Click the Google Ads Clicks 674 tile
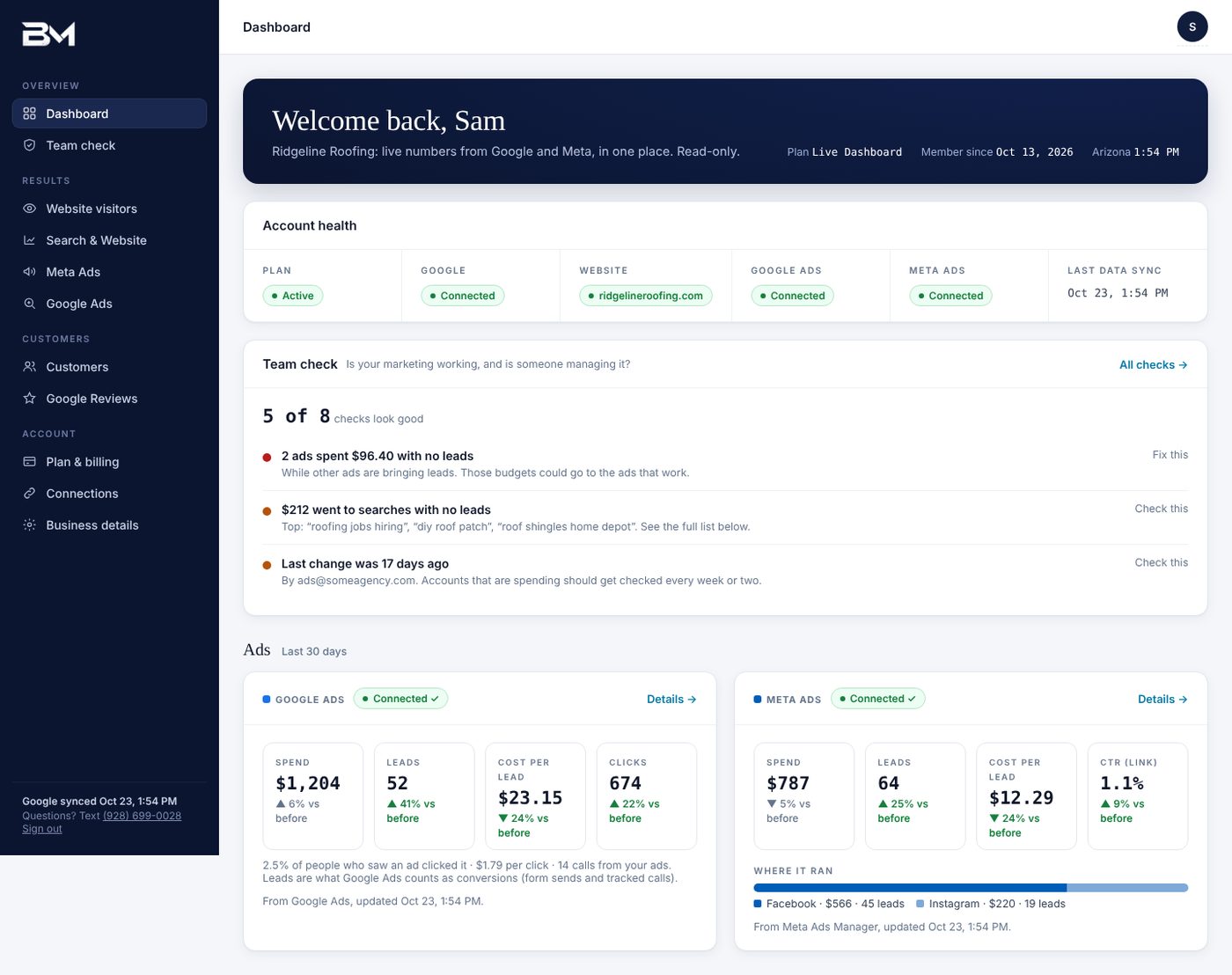 click(647, 796)
